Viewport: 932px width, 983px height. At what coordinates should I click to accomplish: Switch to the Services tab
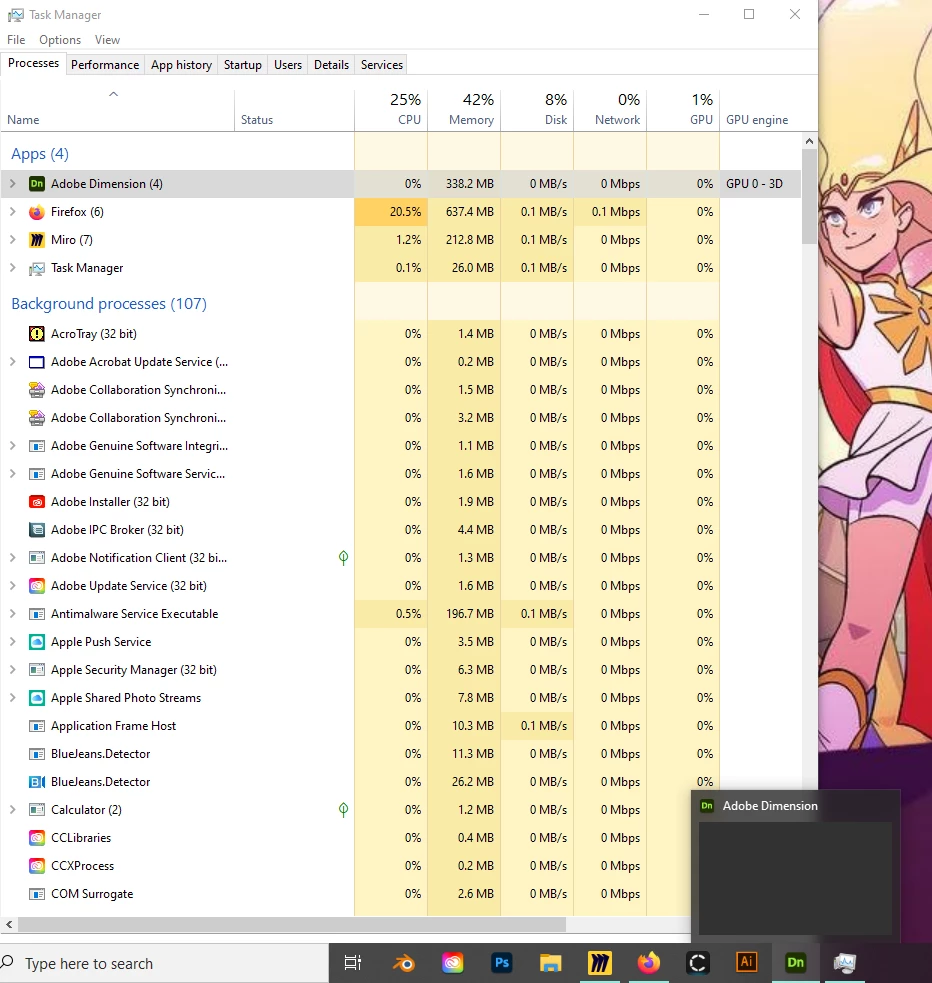point(382,65)
